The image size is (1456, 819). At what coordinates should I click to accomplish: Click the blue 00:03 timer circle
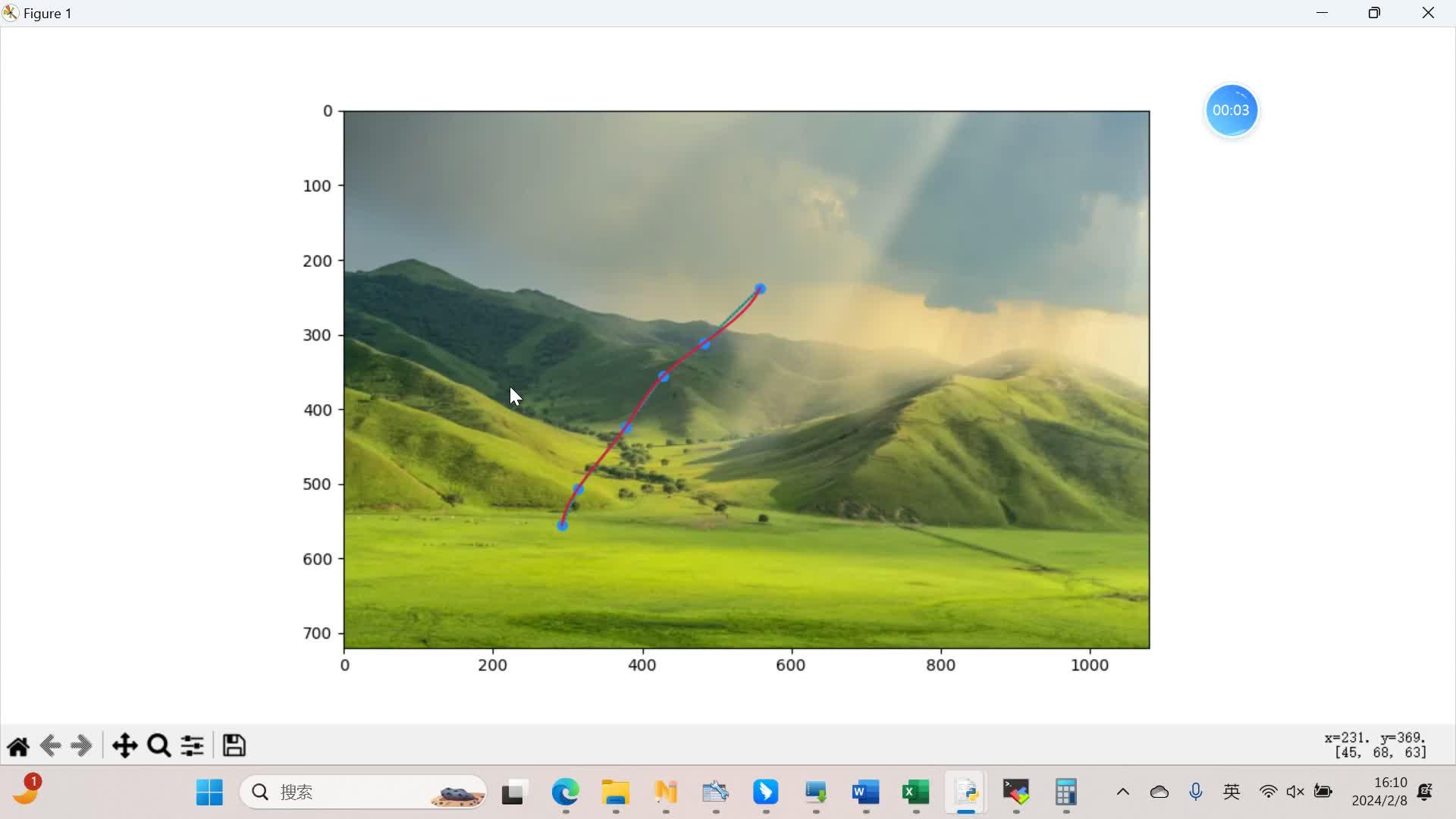[x=1230, y=111]
